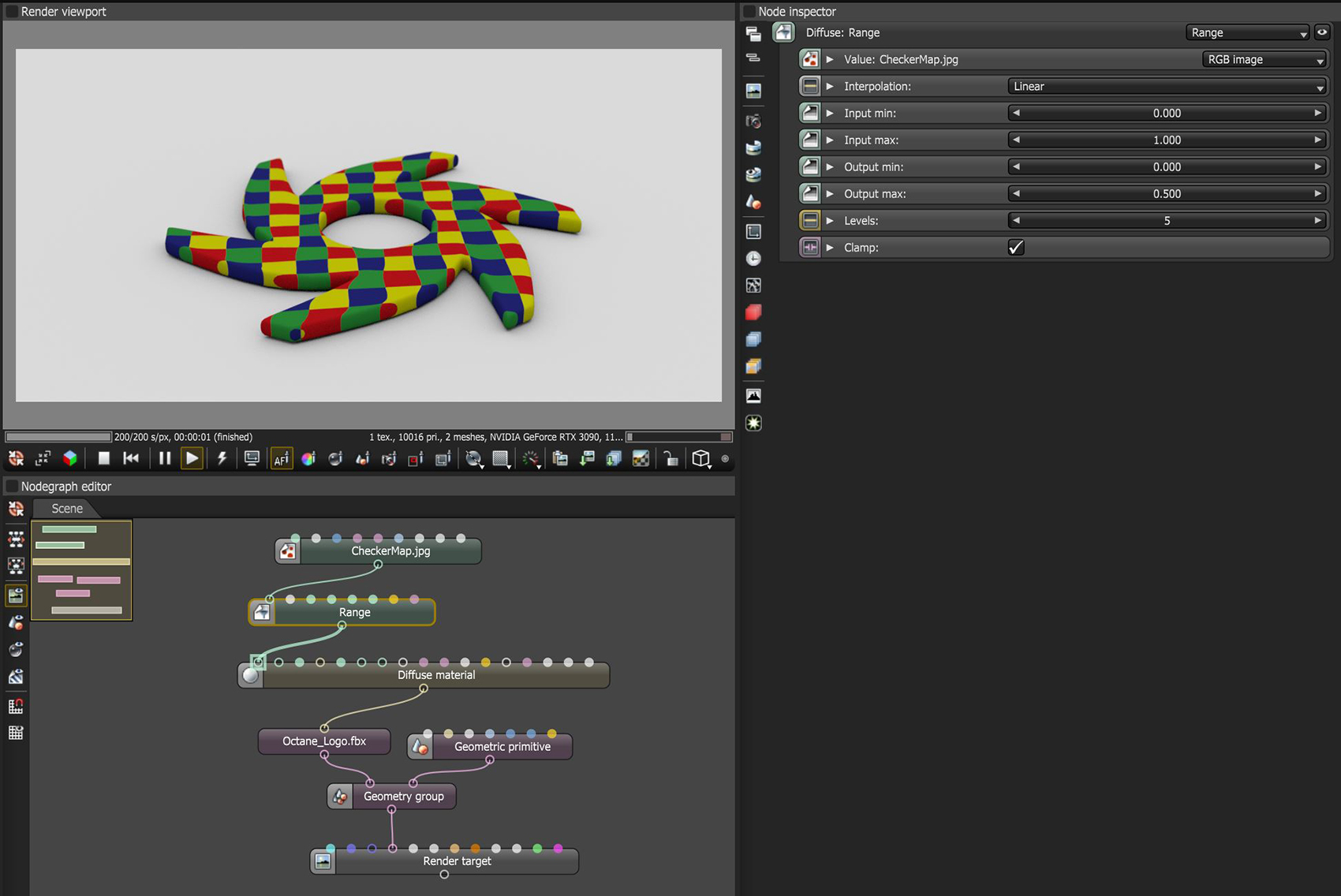Select the film region picker icon

[x=443, y=458]
